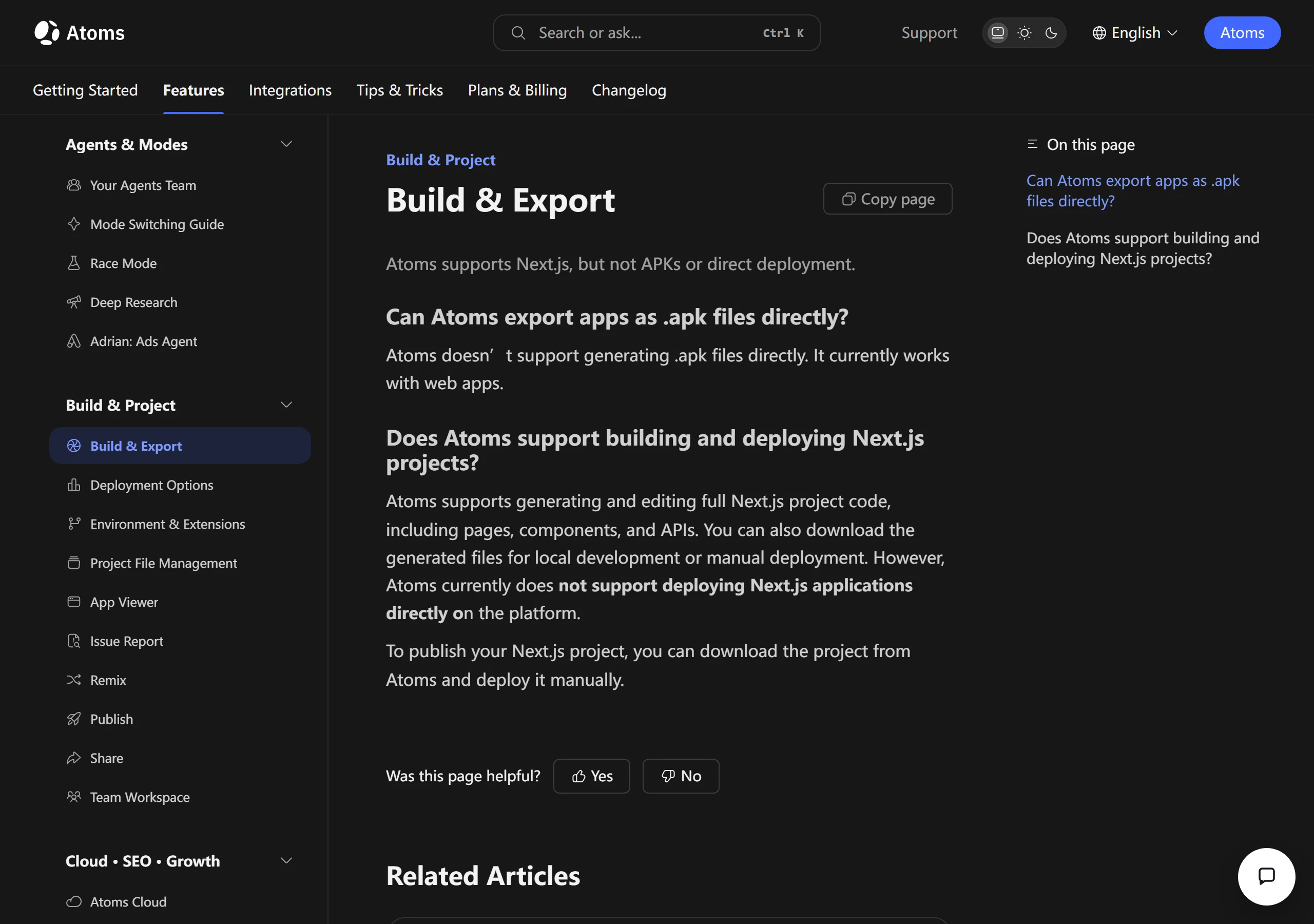The image size is (1314, 924).
Task: Click the Build & Export sidebar icon
Action: tap(74, 446)
